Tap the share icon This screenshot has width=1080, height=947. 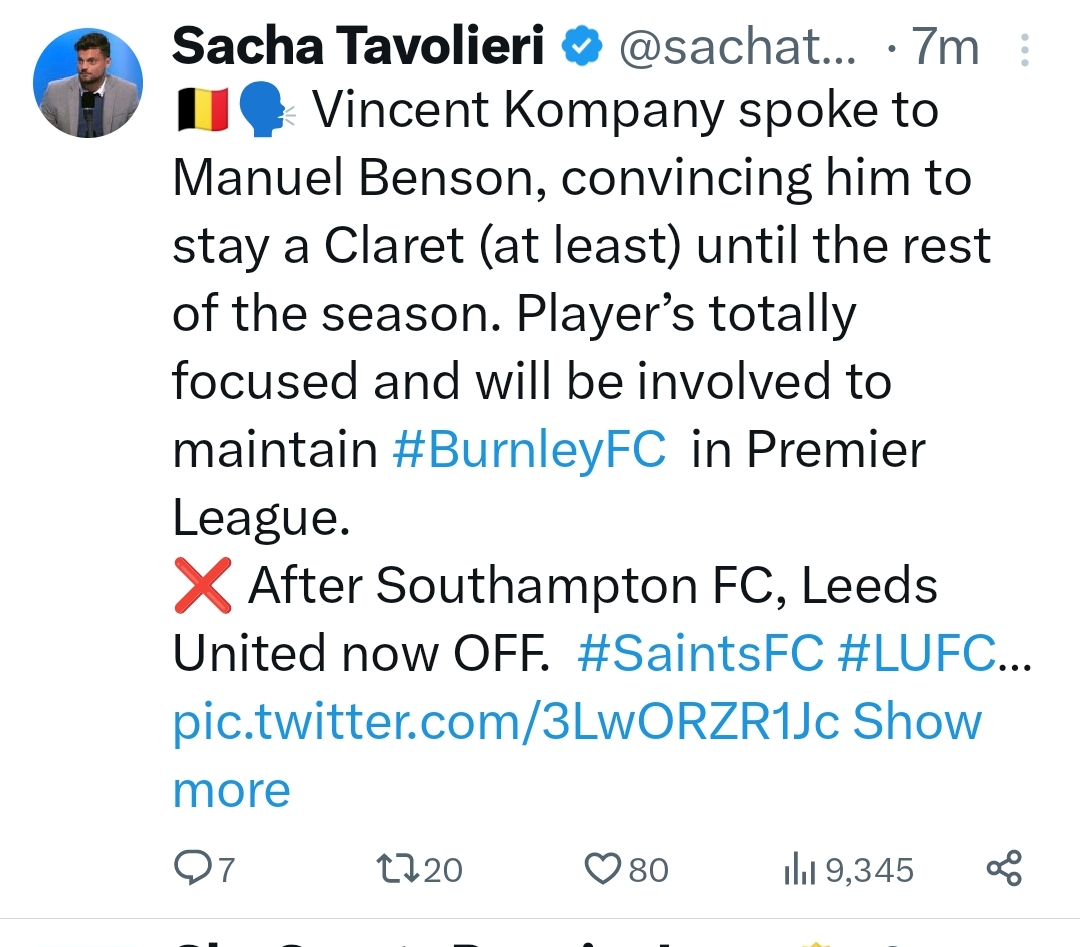(x=1003, y=867)
